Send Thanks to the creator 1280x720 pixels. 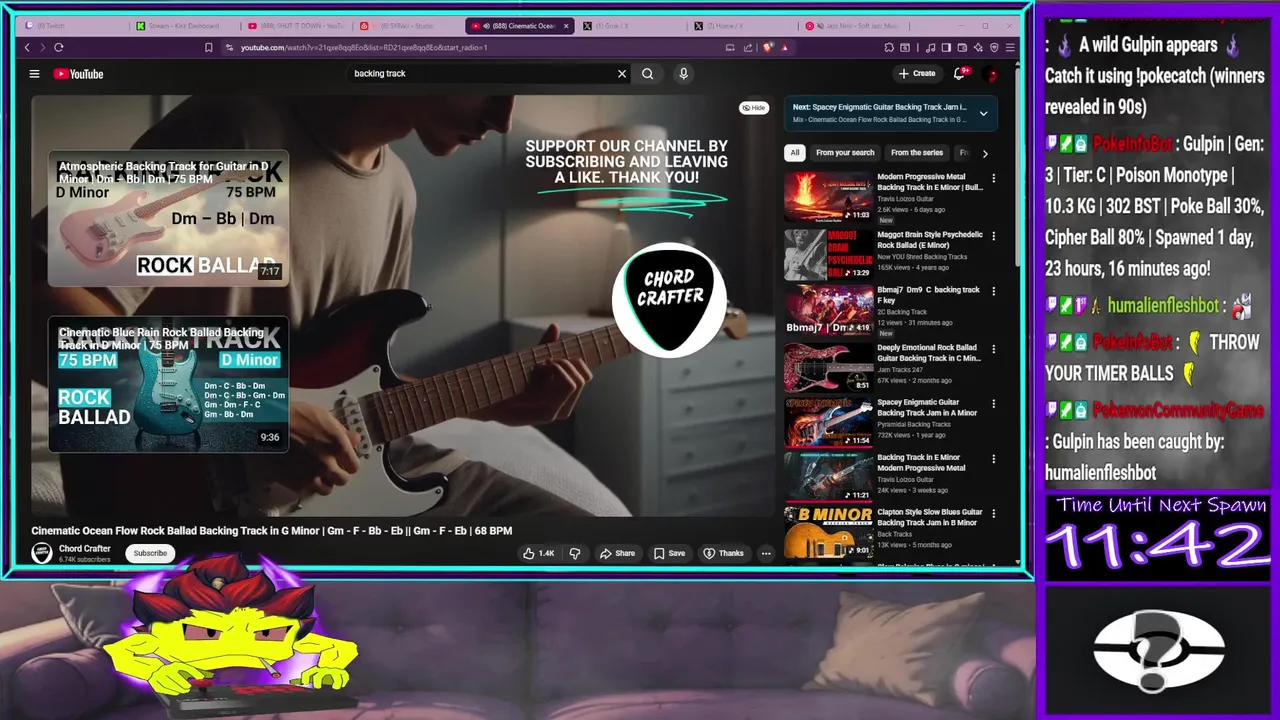point(724,553)
